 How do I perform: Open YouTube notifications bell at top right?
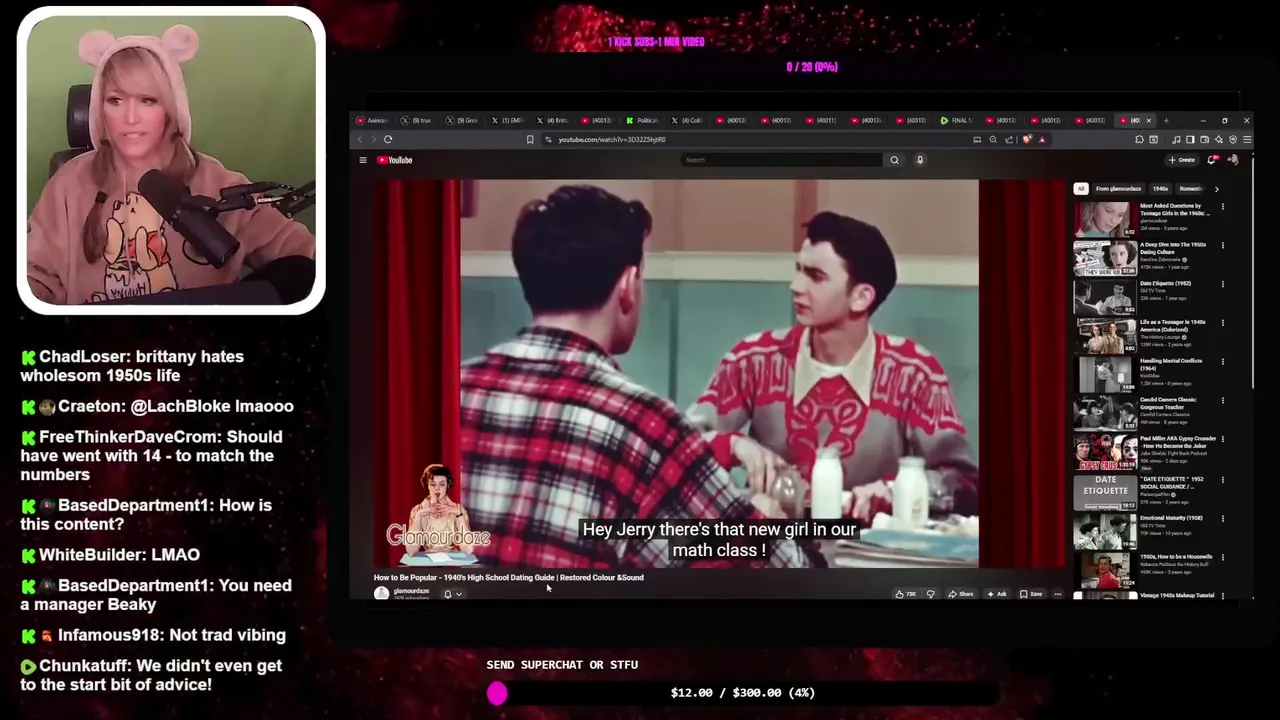click(x=1212, y=160)
